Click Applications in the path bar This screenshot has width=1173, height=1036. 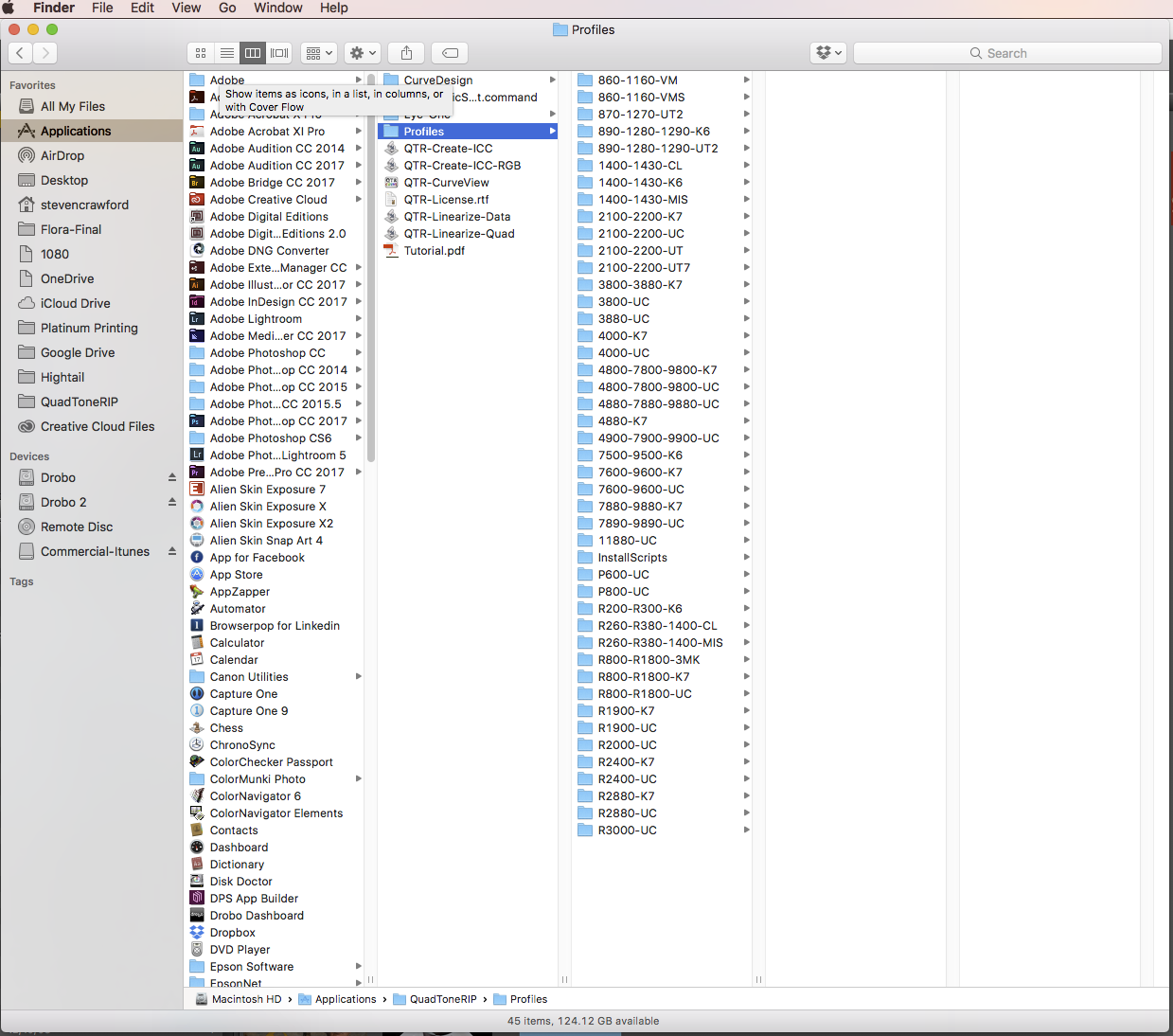click(x=337, y=999)
